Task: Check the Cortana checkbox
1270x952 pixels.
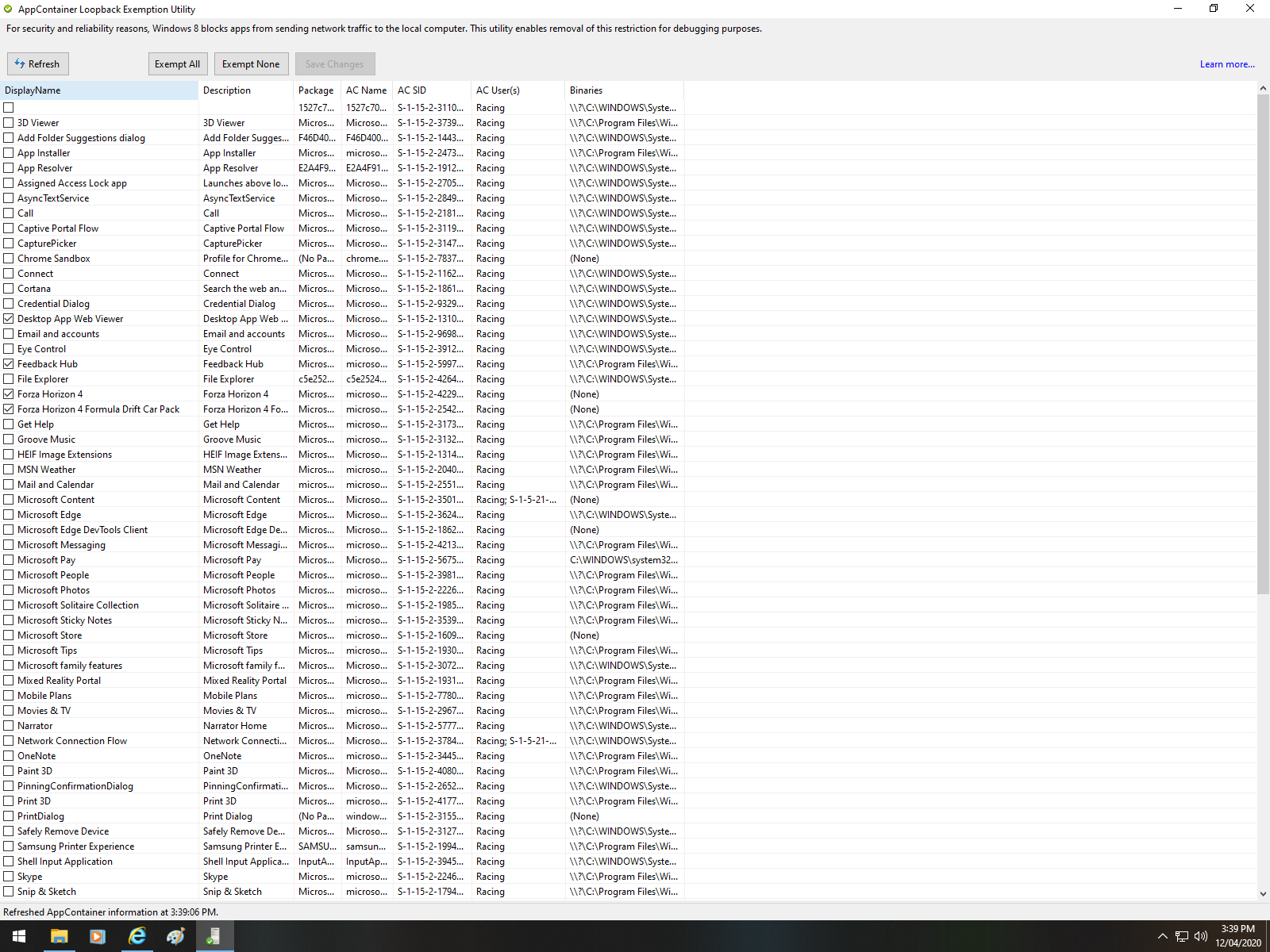Action: (x=9, y=289)
